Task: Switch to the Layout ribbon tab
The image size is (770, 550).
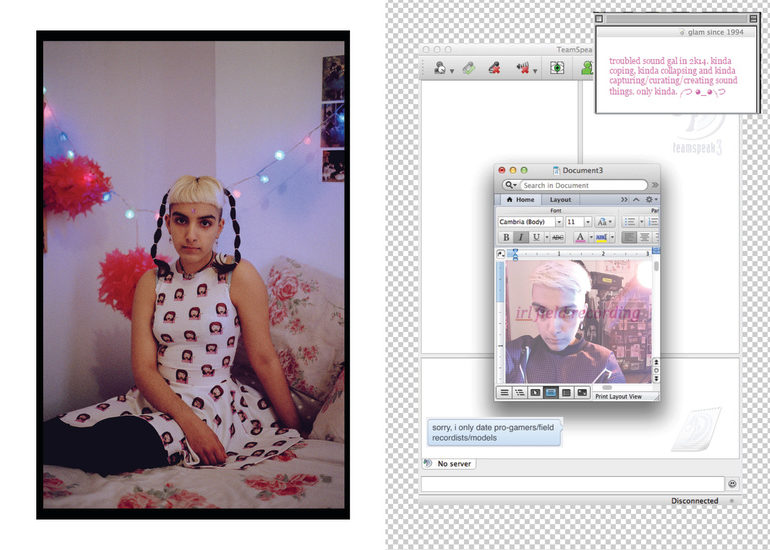Action: (x=560, y=200)
